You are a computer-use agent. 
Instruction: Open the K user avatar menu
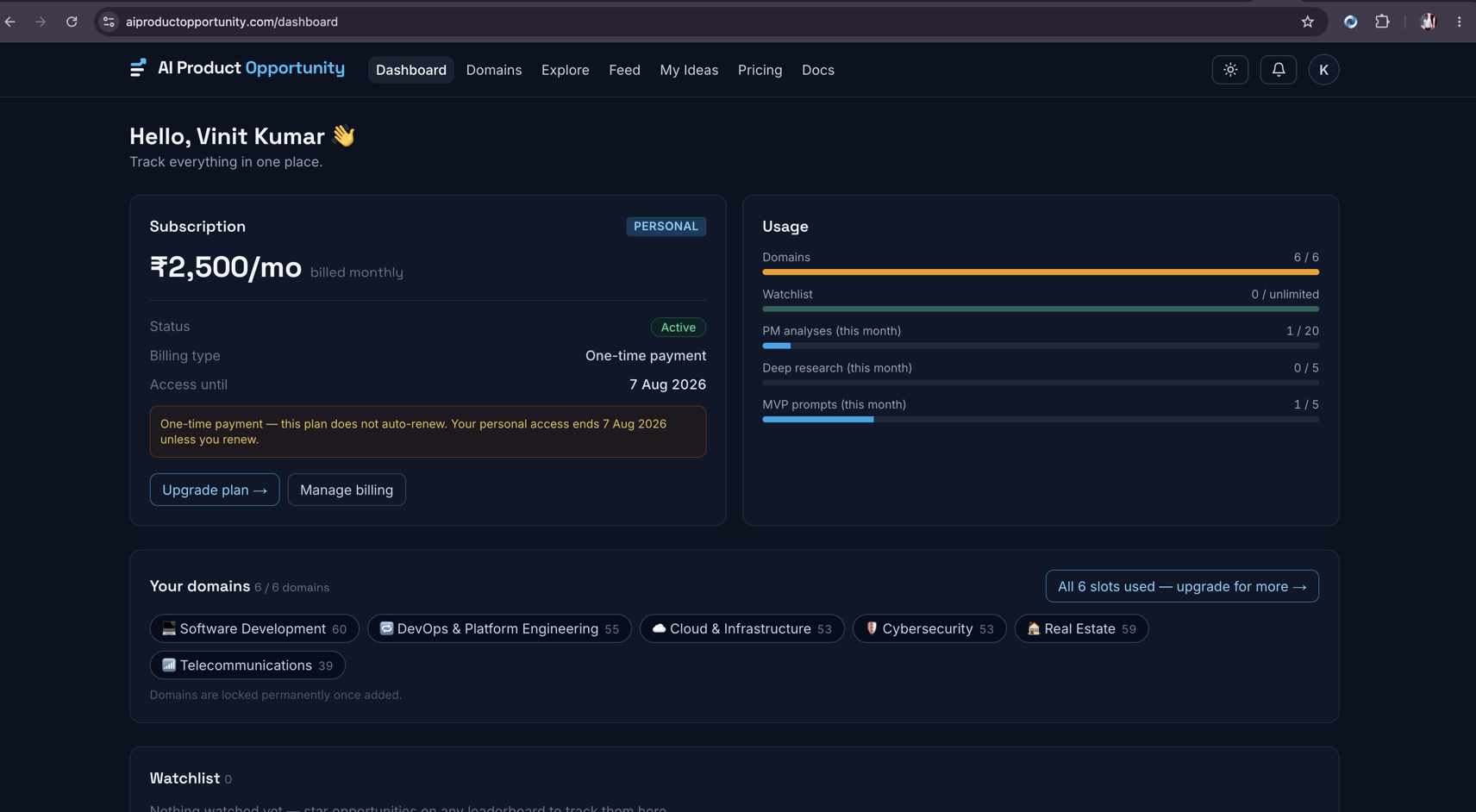(1323, 70)
